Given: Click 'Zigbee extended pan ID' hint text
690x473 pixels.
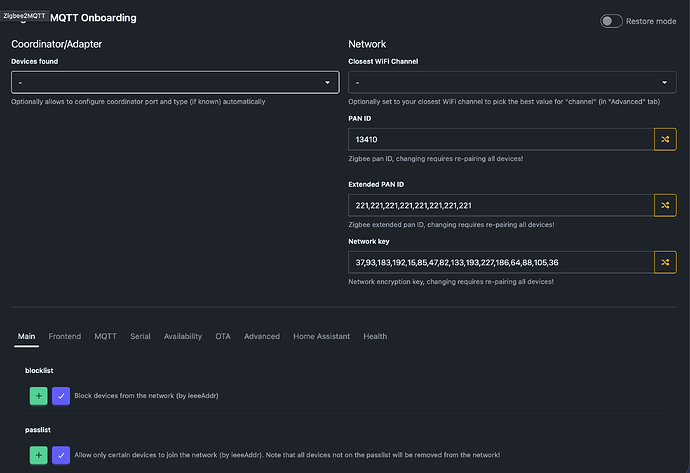Looking at the screenshot, I should 451,224.
